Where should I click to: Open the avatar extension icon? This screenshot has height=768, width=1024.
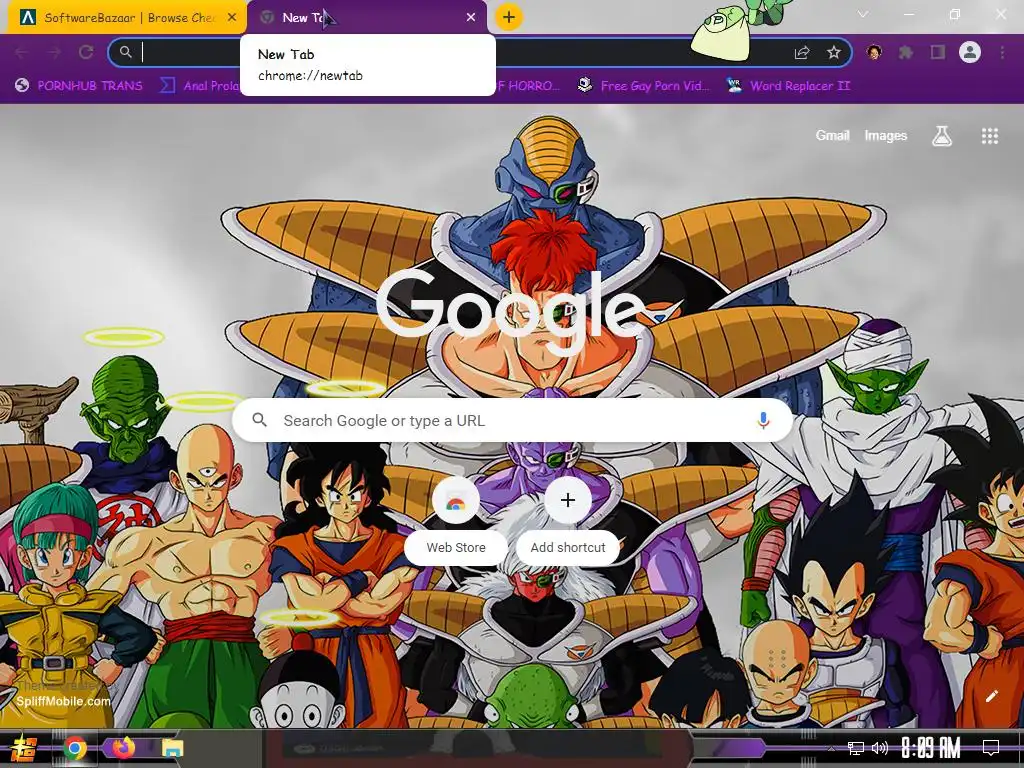(874, 52)
